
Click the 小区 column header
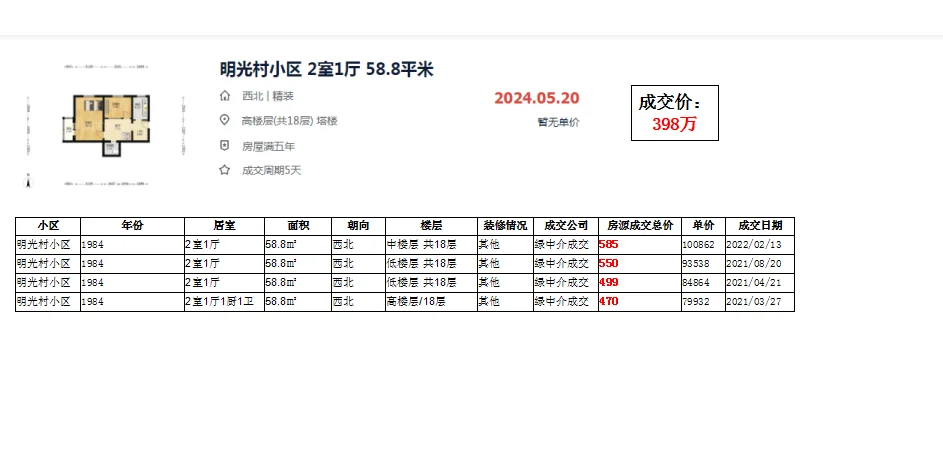click(x=48, y=226)
